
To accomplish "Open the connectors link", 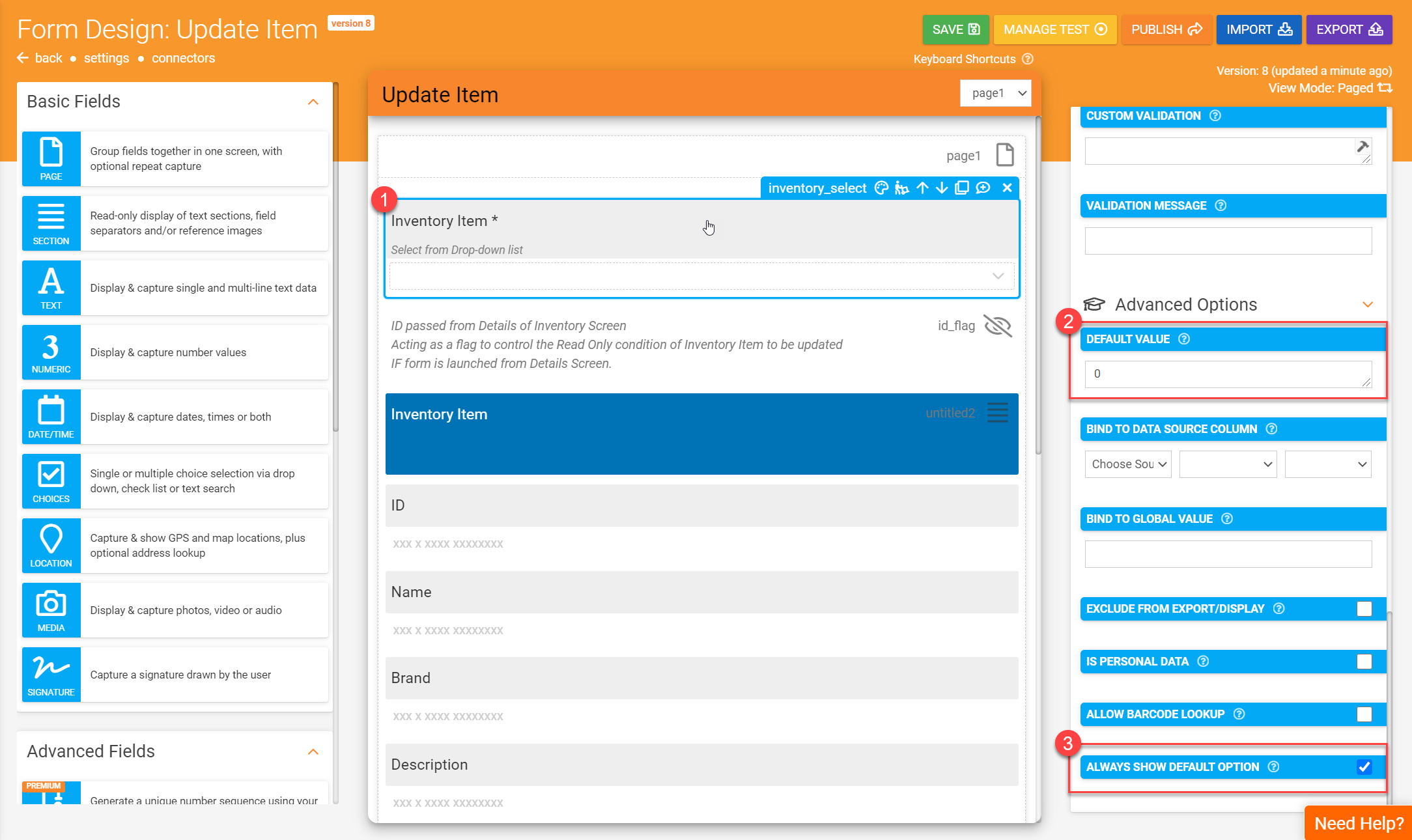I will (183, 58).
